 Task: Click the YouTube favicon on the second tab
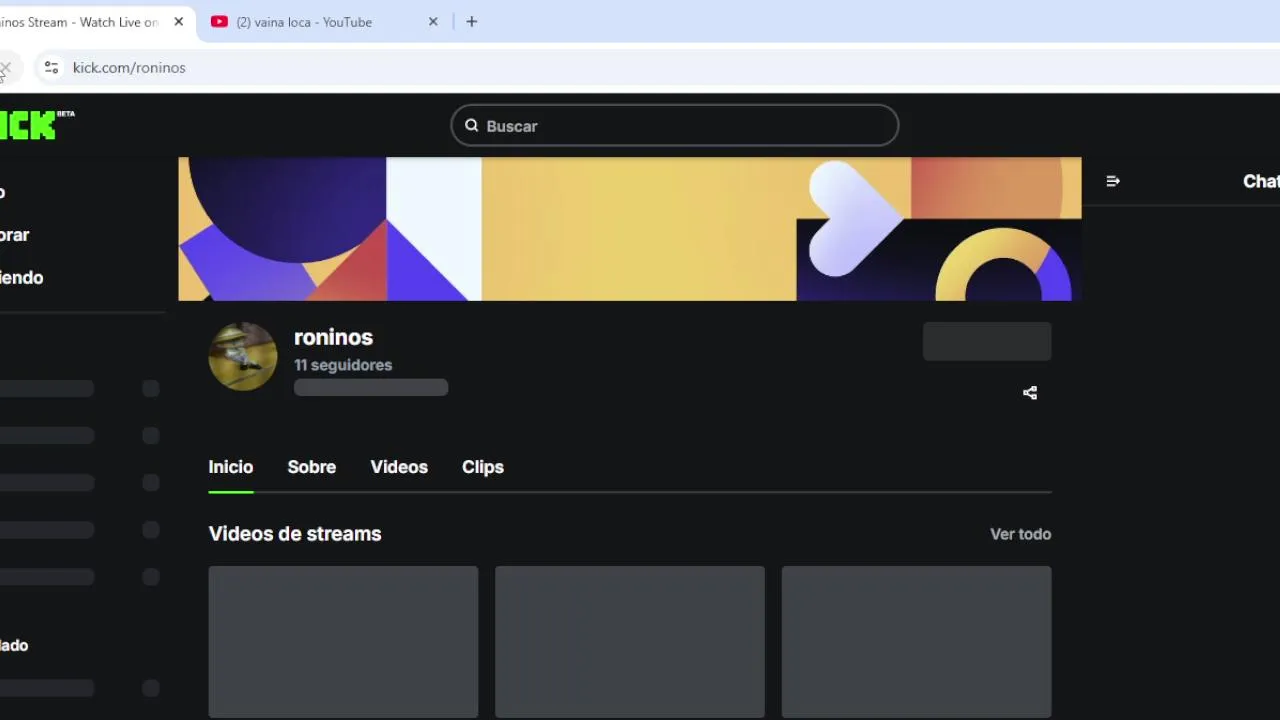(219, 22)
